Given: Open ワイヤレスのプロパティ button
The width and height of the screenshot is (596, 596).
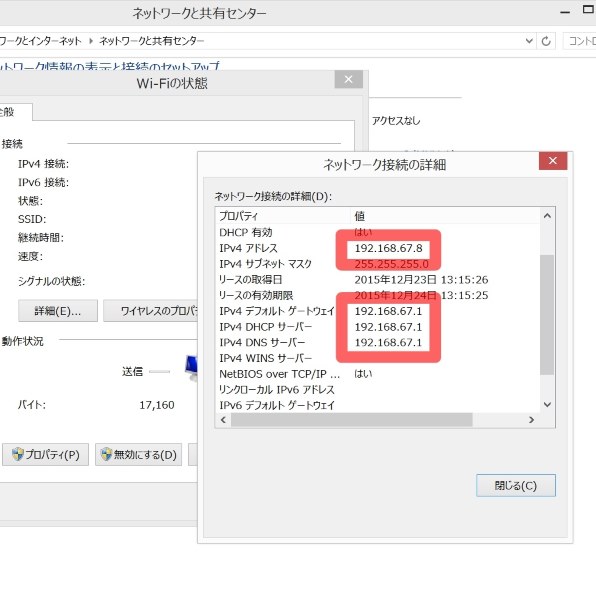Looking at the screenshot, I should coord(151,311).
